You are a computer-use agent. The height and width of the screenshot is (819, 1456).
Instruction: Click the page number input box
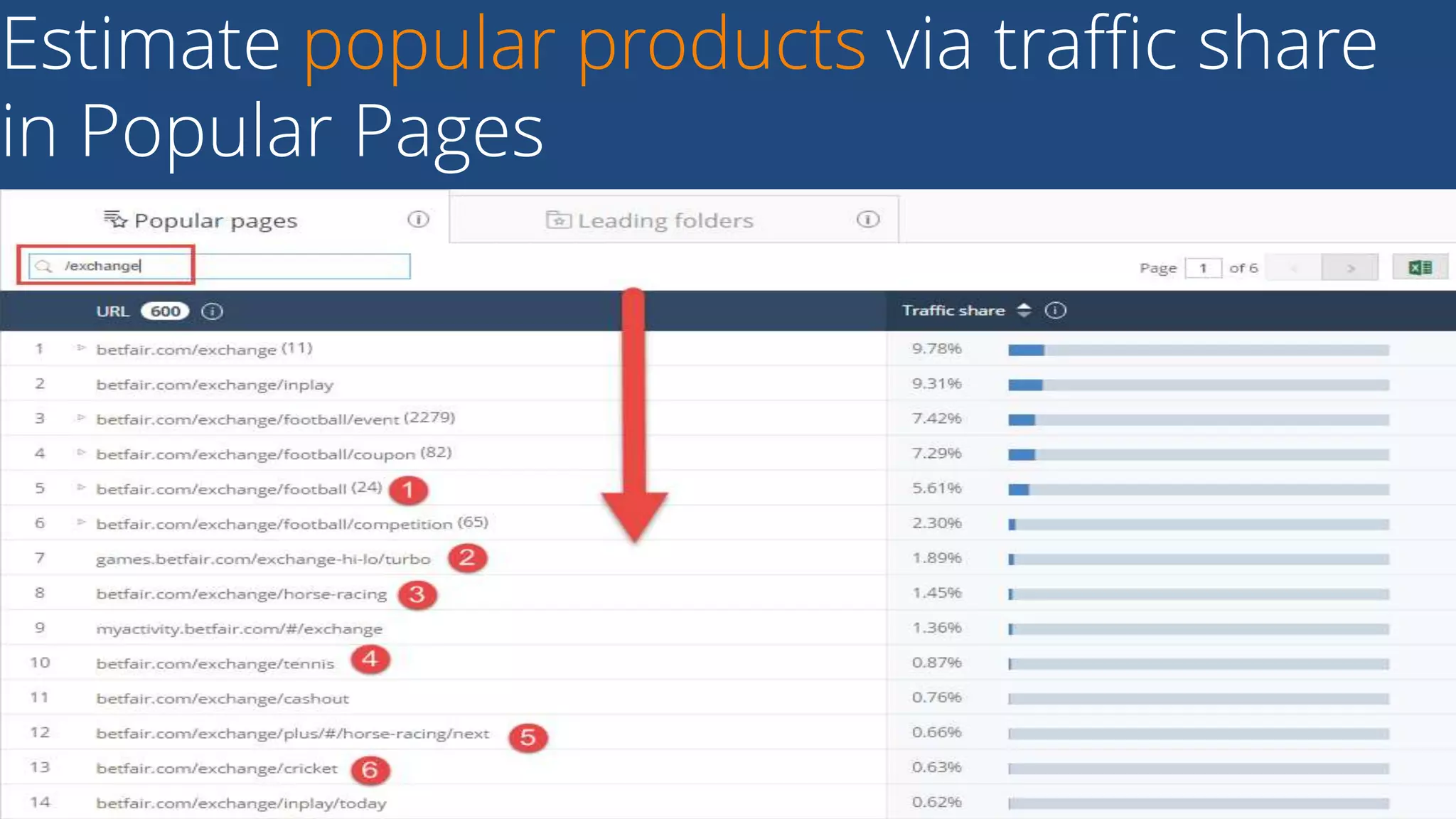(x=1203, y=268)
